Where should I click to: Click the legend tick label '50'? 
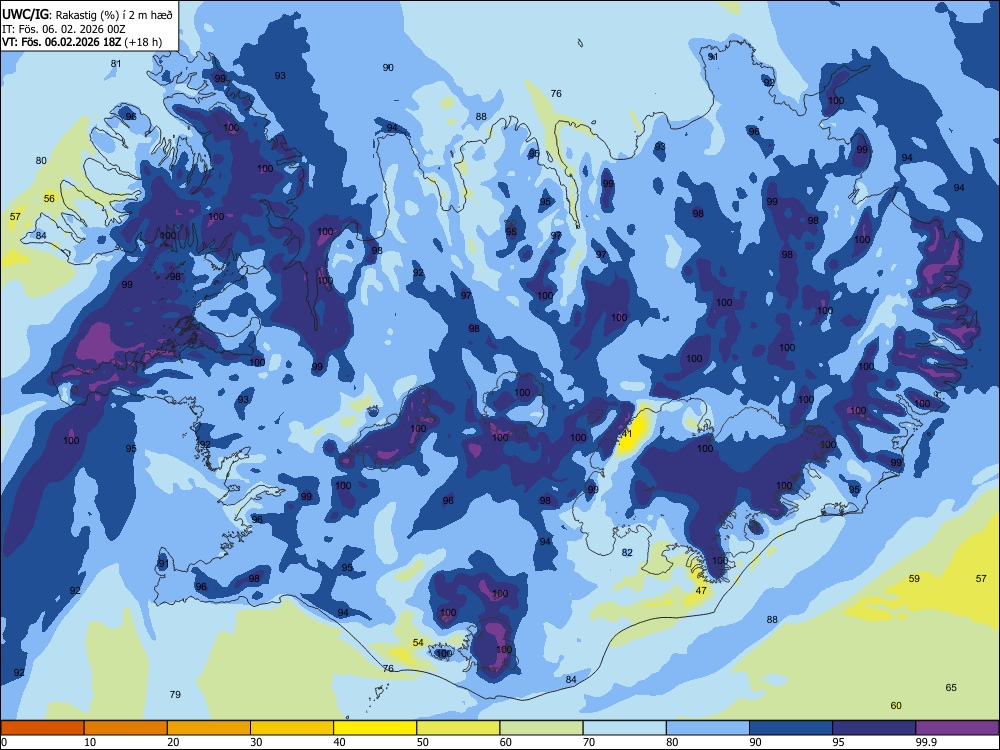tap(422, 742)
